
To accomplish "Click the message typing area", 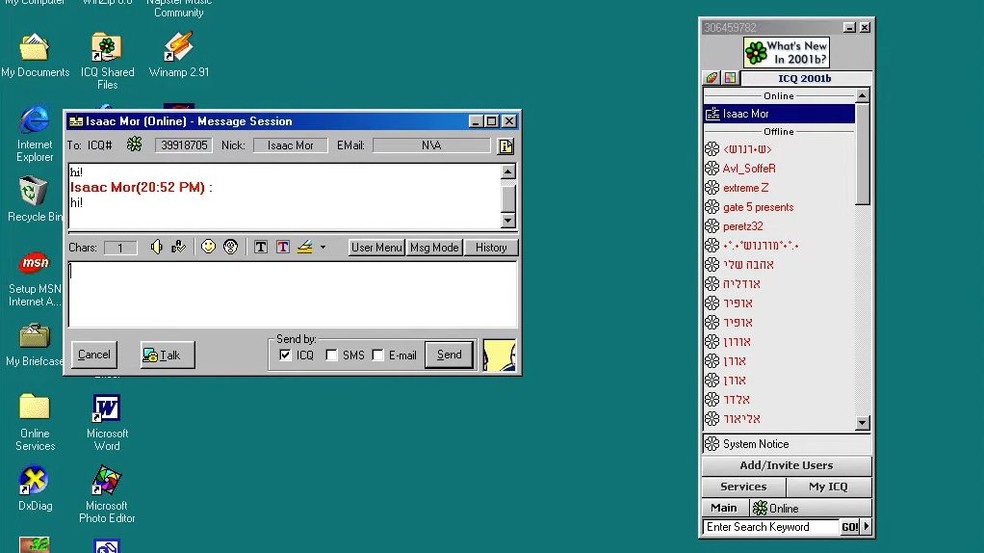I will coord(292,294).
